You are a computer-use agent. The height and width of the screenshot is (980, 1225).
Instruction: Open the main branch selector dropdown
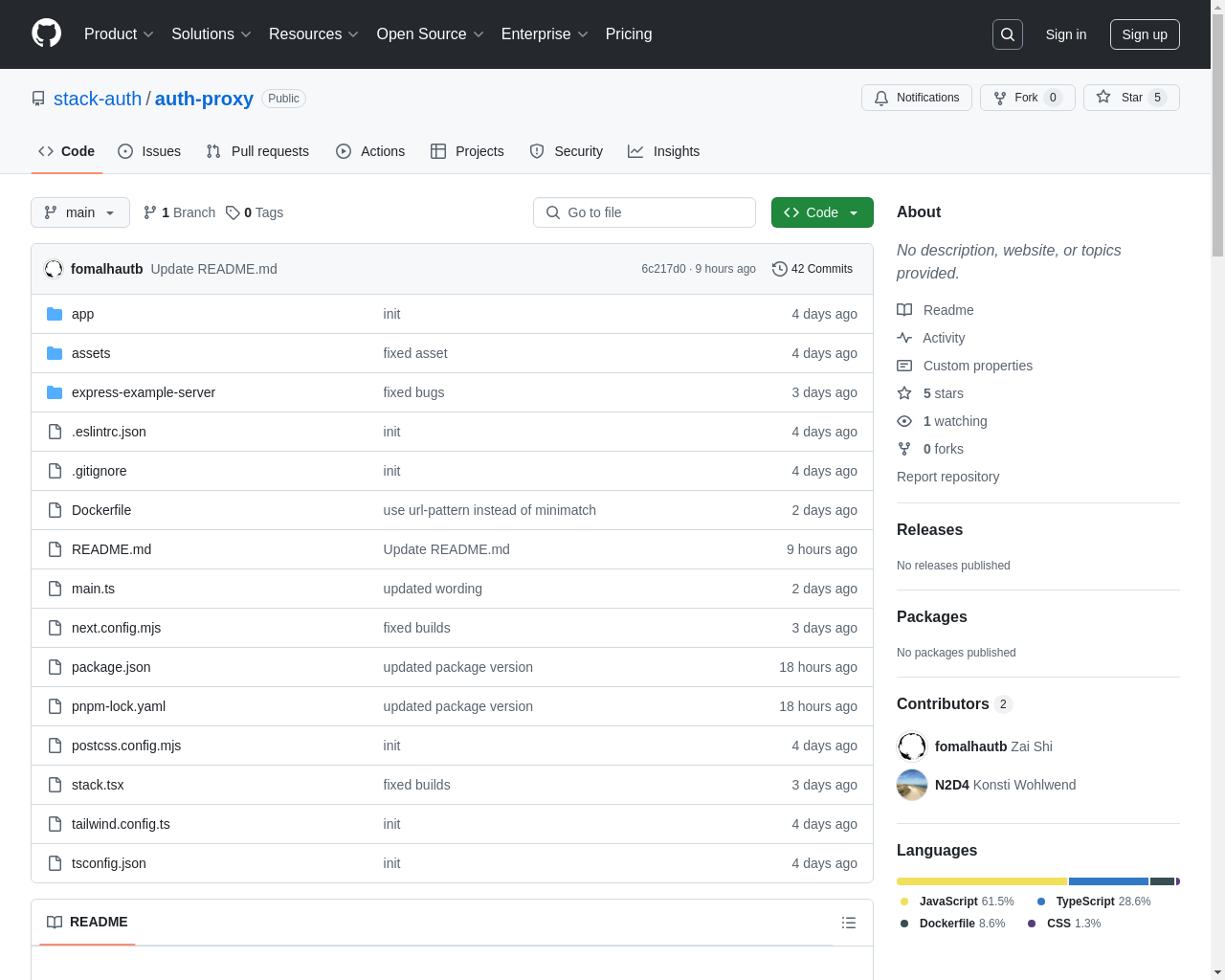coord(80,212)
